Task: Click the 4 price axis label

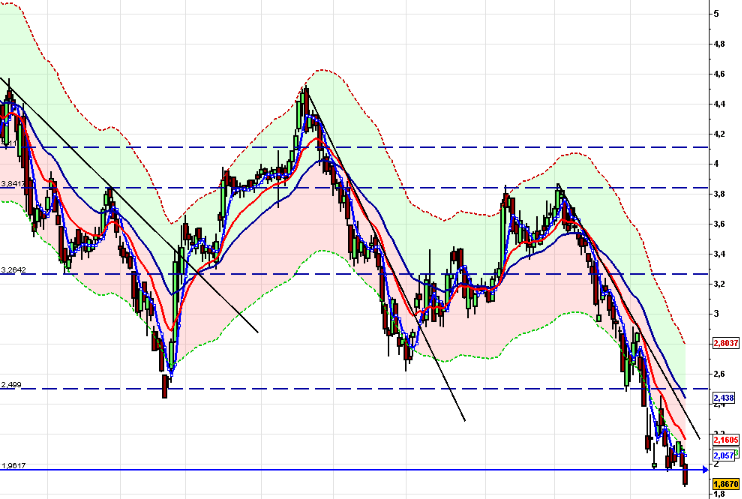Action: 716,164
